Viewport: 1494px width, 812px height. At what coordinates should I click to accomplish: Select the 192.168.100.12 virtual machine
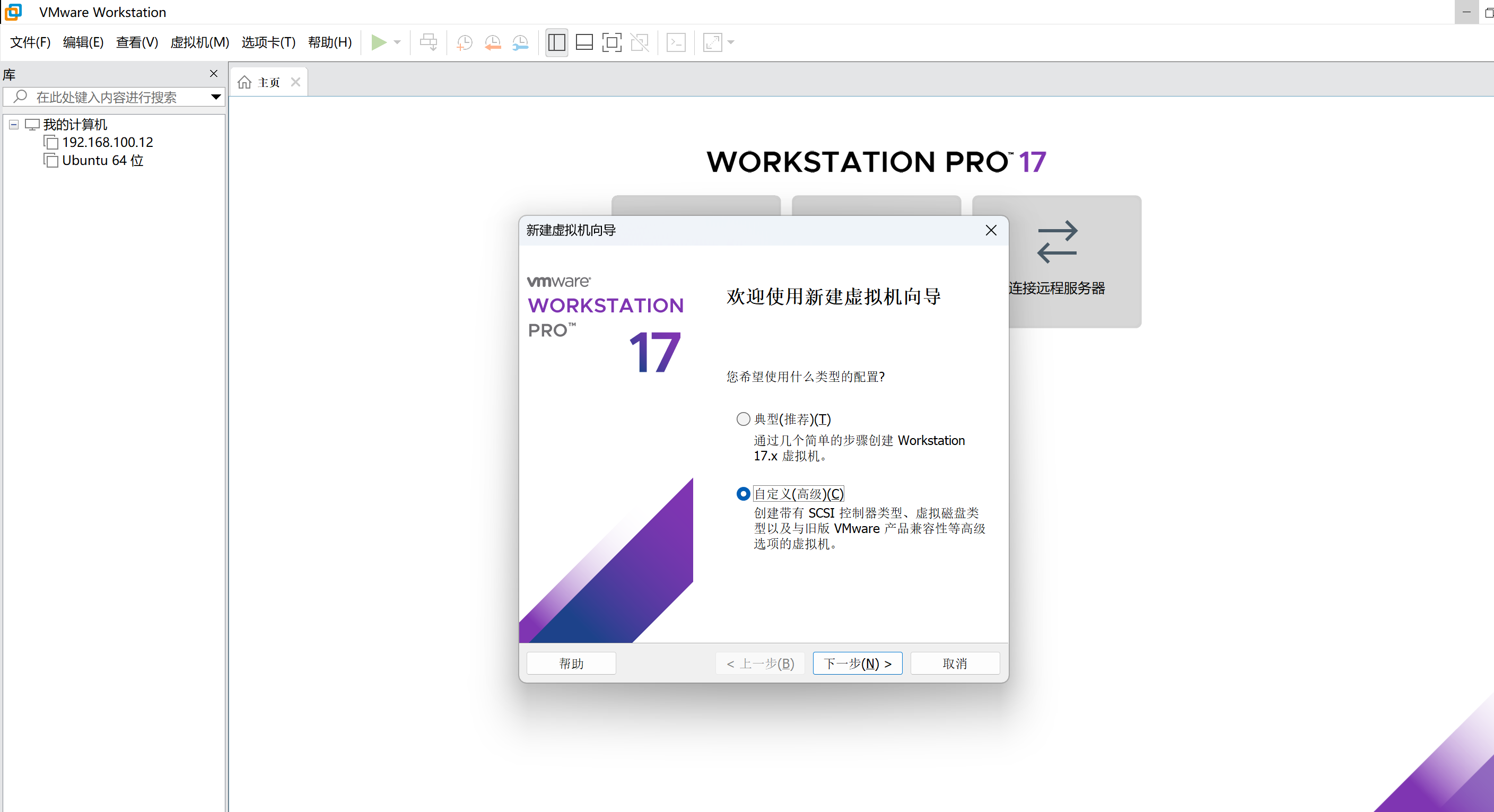pos(108,143)
